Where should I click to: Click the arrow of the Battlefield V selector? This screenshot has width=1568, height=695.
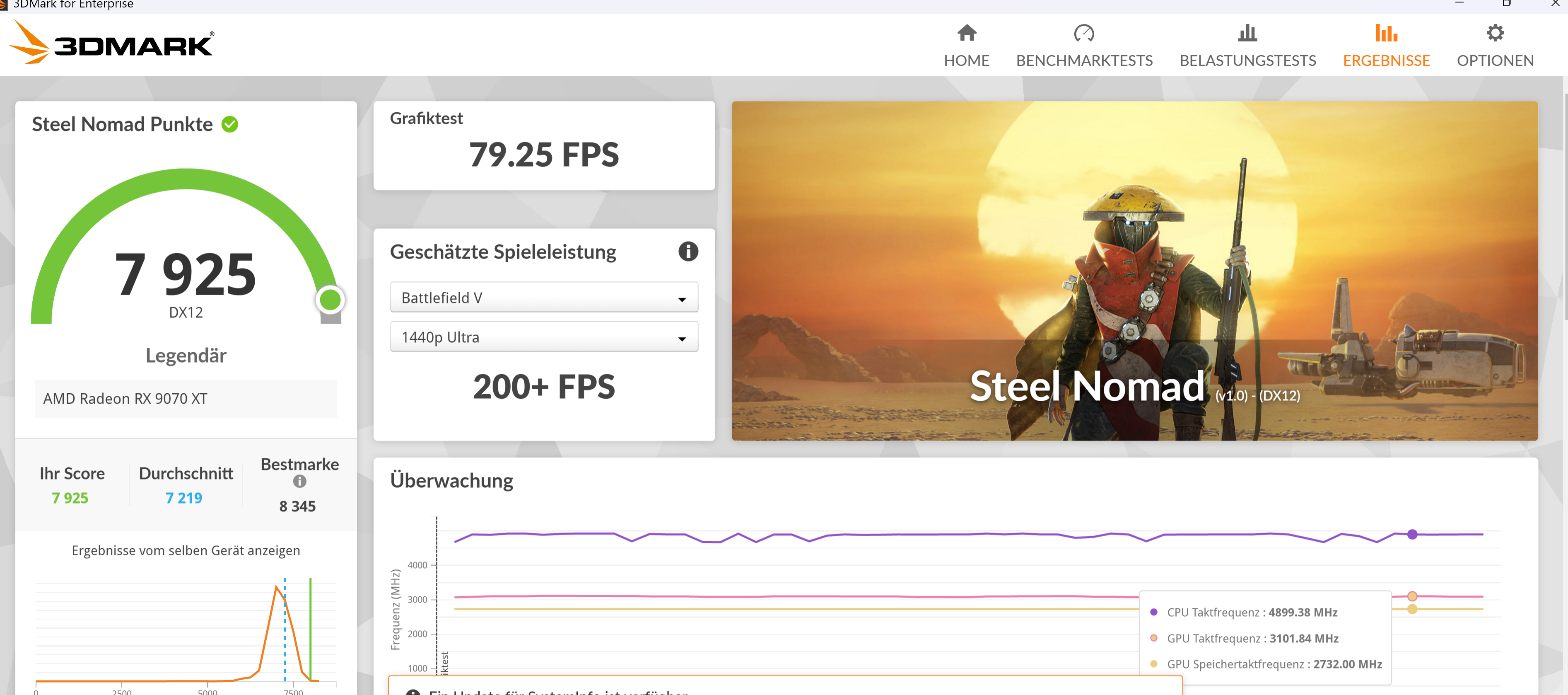682,299
